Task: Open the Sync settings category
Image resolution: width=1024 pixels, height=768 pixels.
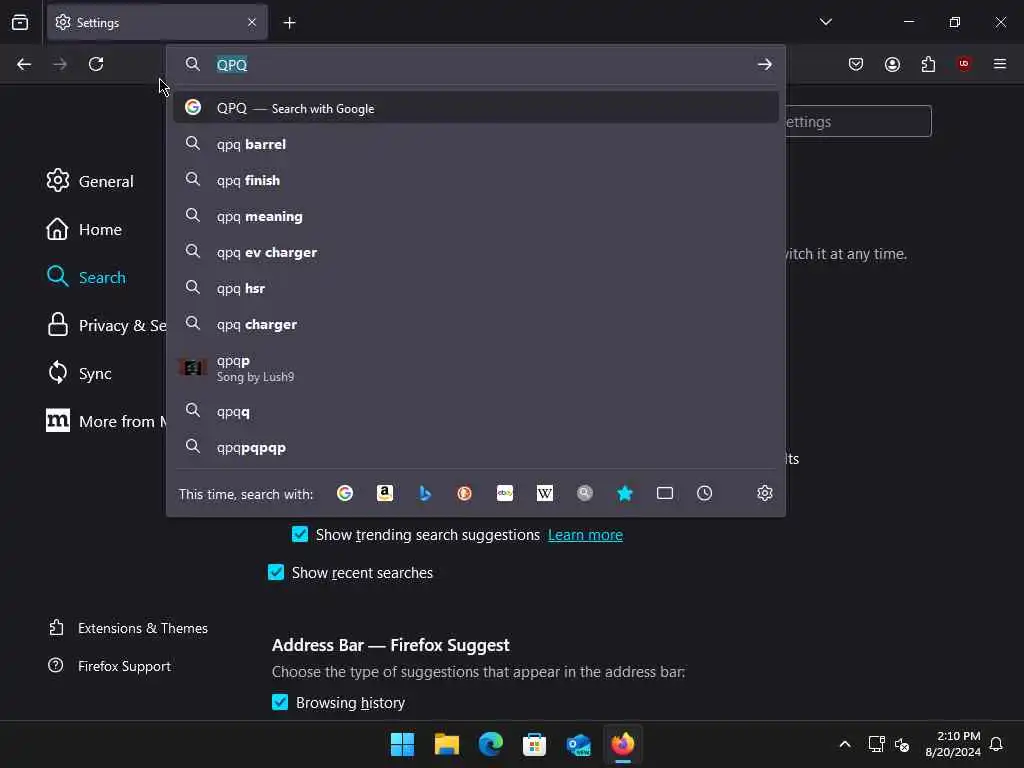Action: pyautogui.click(x=79, y=373)
